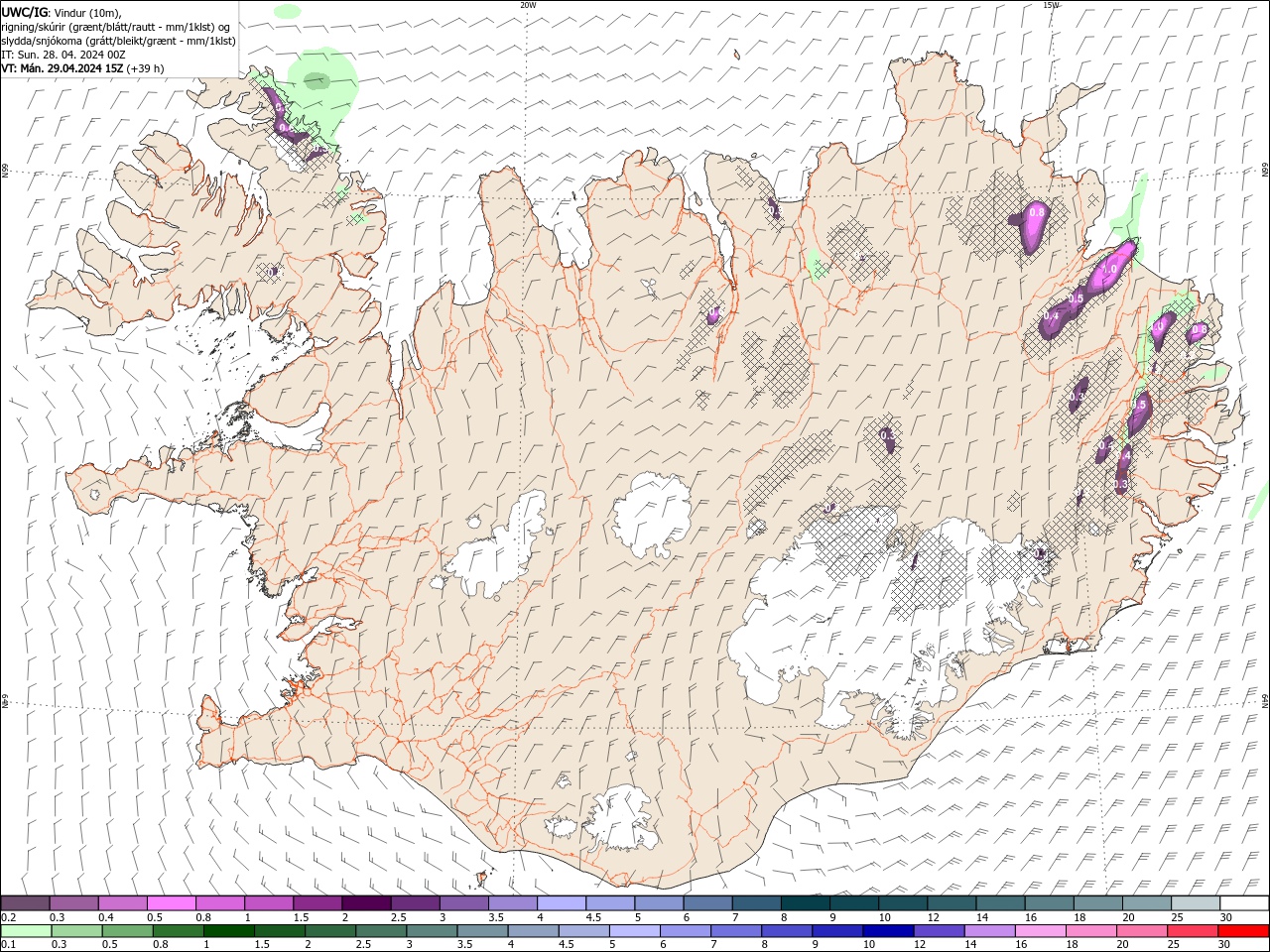
Task: Pick top legend swatch starting at 0.2
Action: point(25,903)
